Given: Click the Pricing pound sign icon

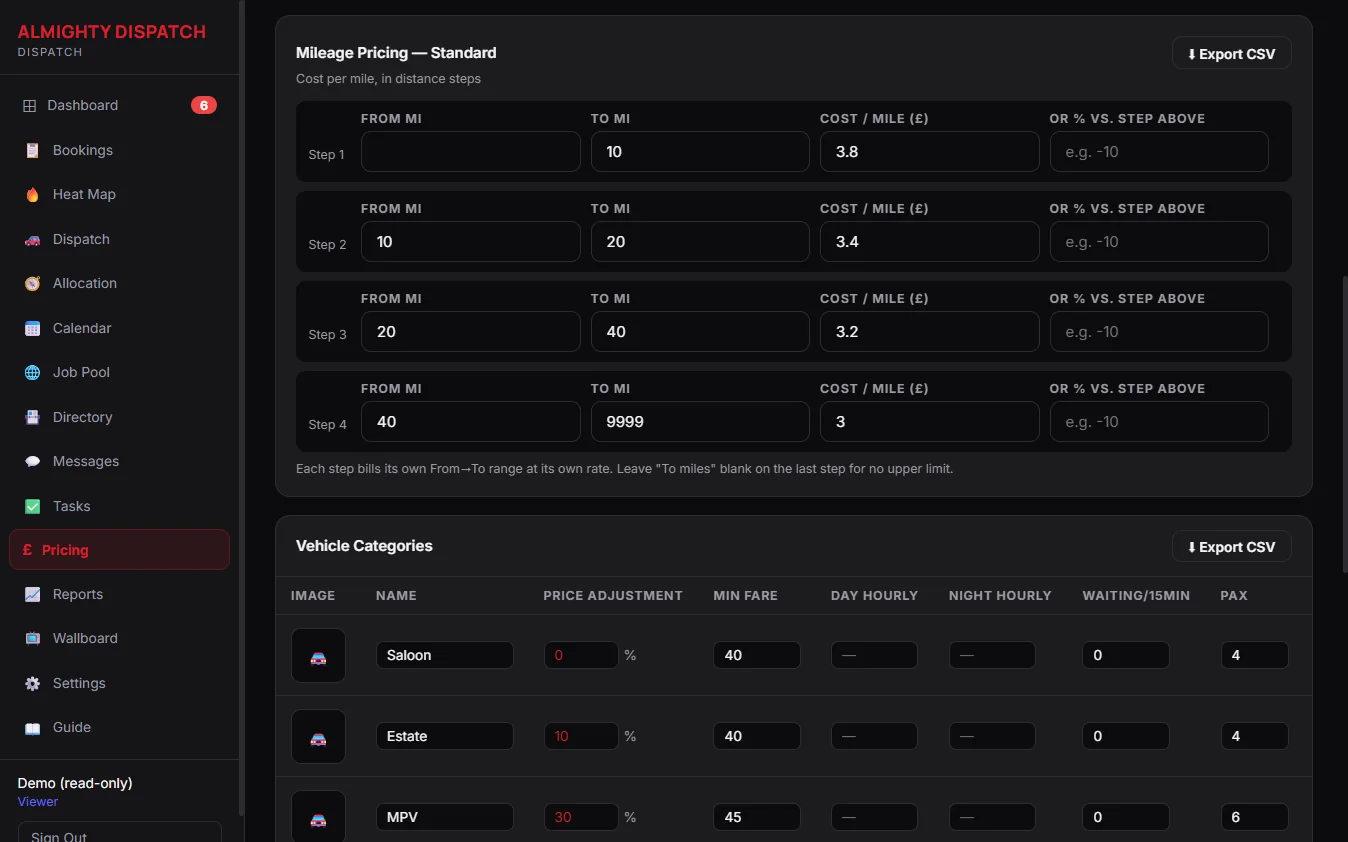Looking at the screenshot, I should (x=27, y=550).
